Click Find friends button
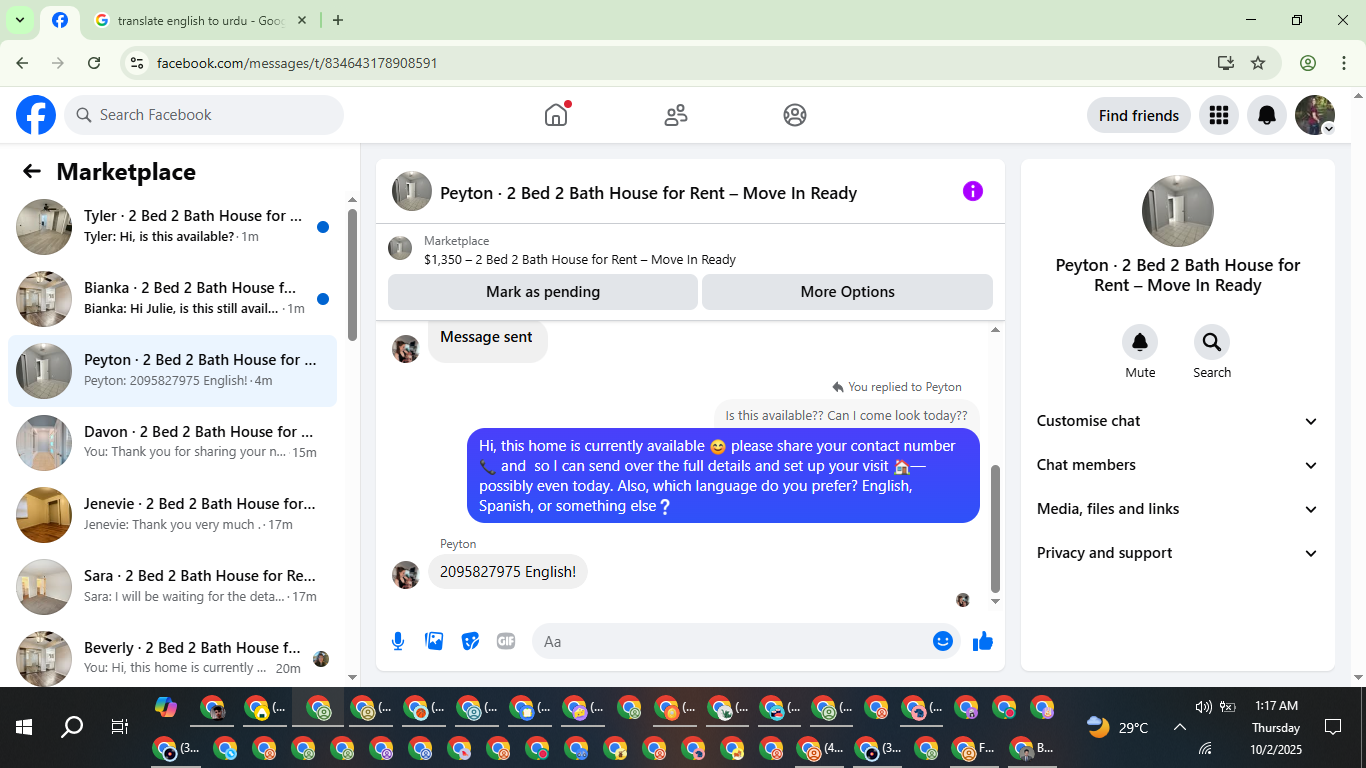 (1139, 115)
